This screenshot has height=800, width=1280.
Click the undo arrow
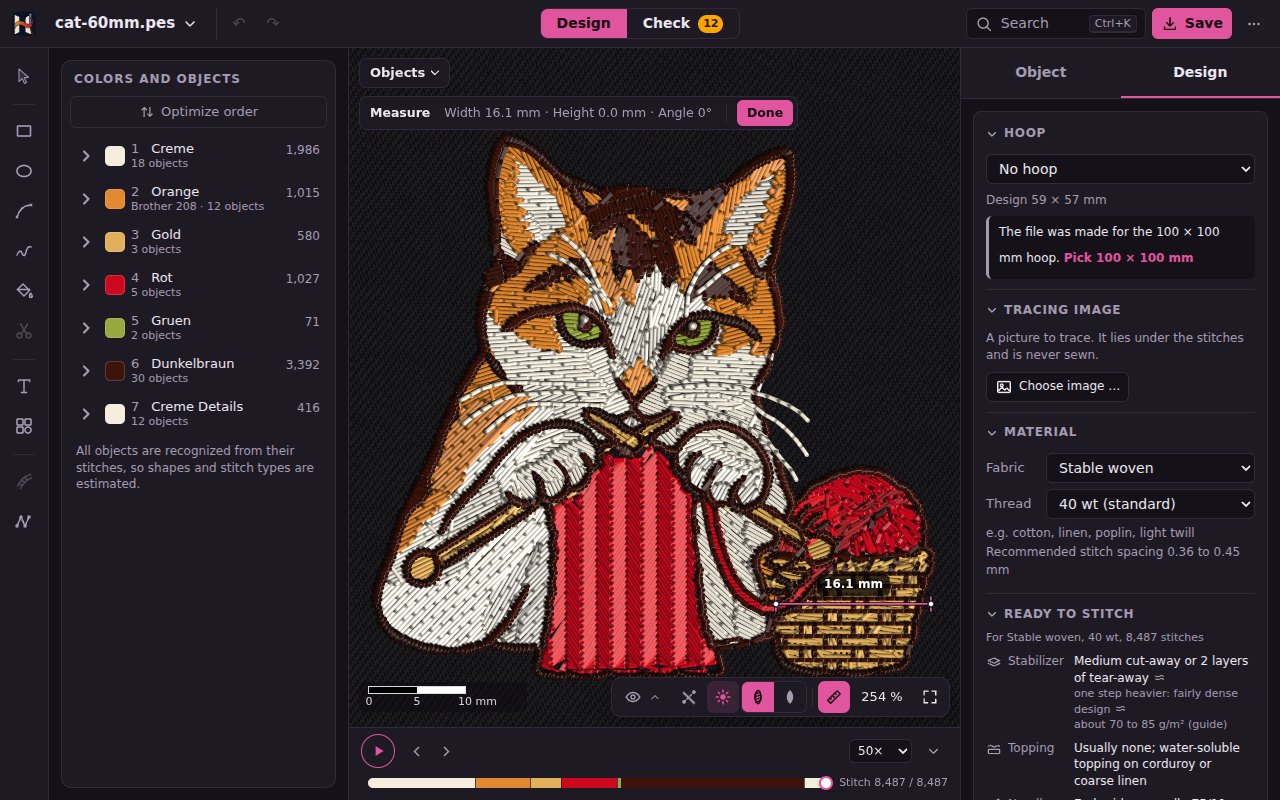pos(239,23)
